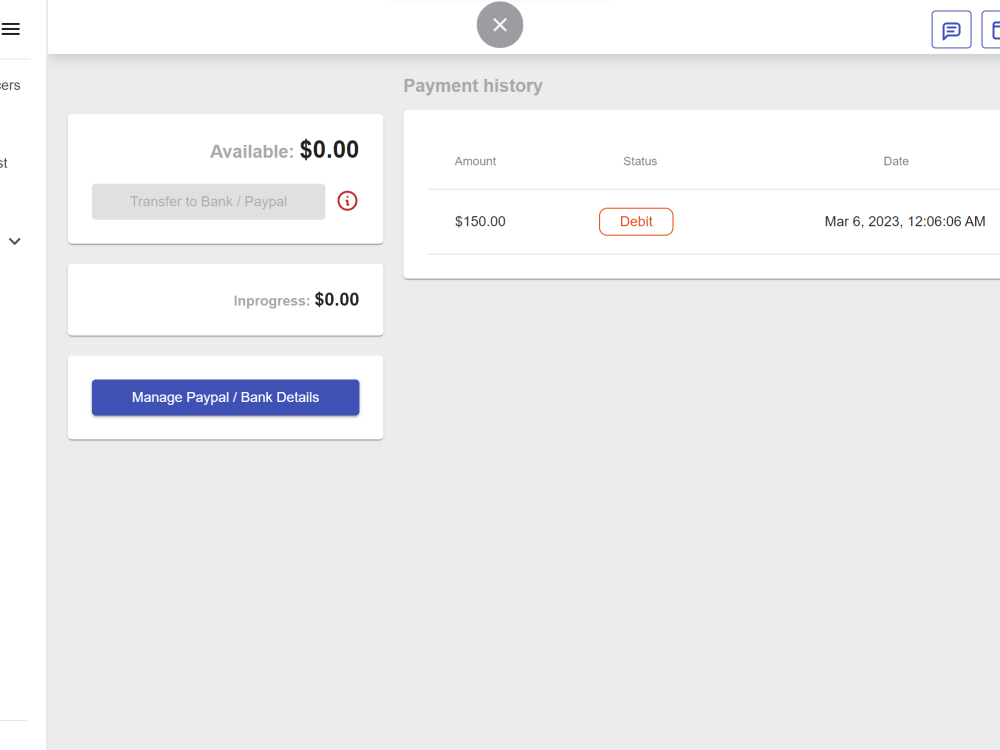Click the Date column header
The image size is (1000, 750).
pos(895,161)
